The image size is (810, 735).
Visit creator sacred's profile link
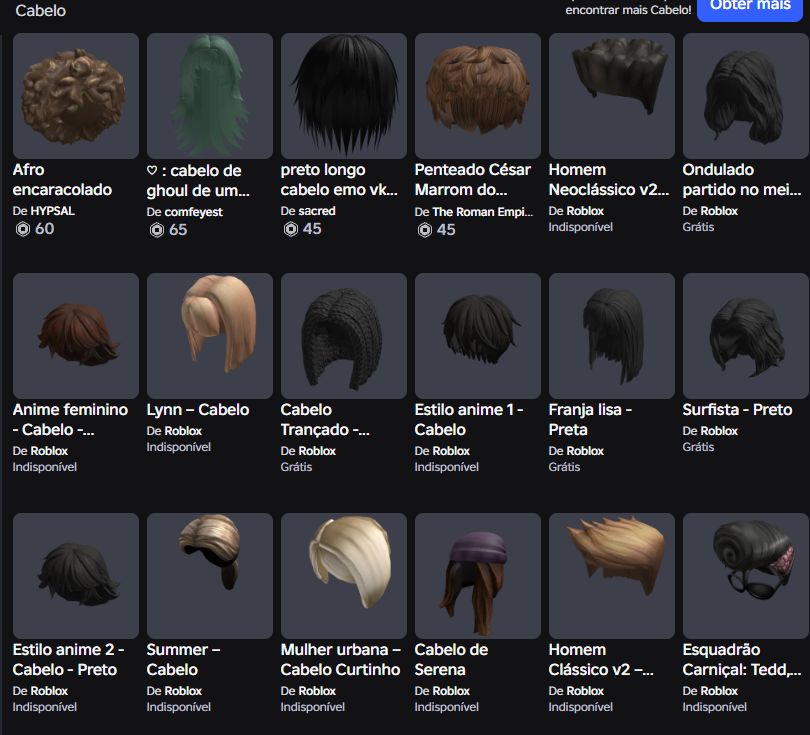pos(317,211)
